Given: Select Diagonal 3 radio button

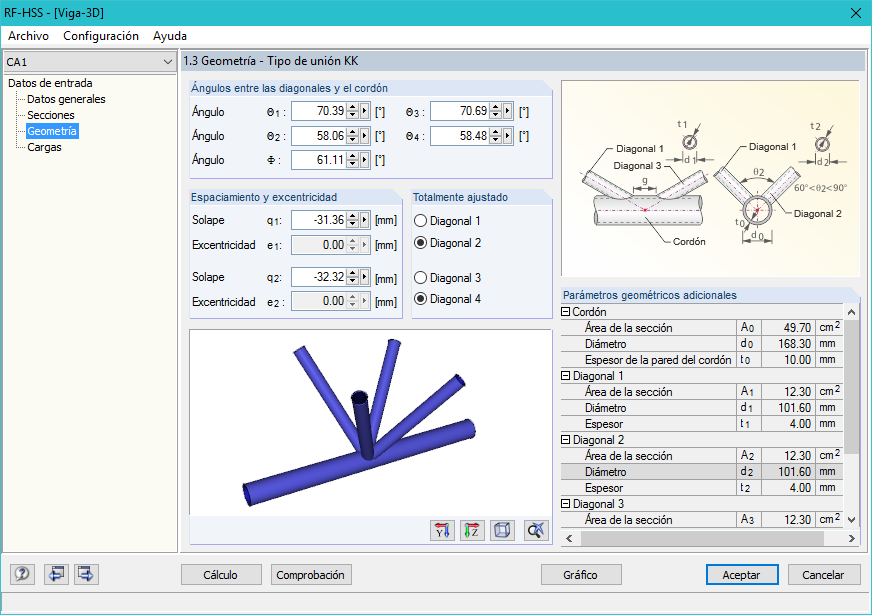Looking at the screenshot, I should pyautogui.click(x=420, y=277).
